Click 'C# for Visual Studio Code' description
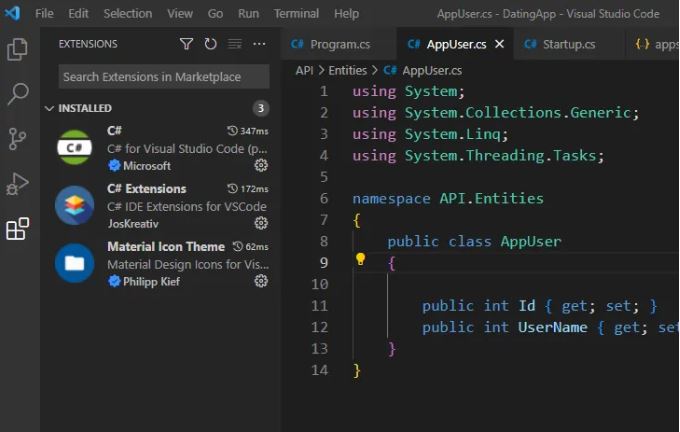Image resolution: width=680 pixels, height=432 pixels. (x=187, y=149)
